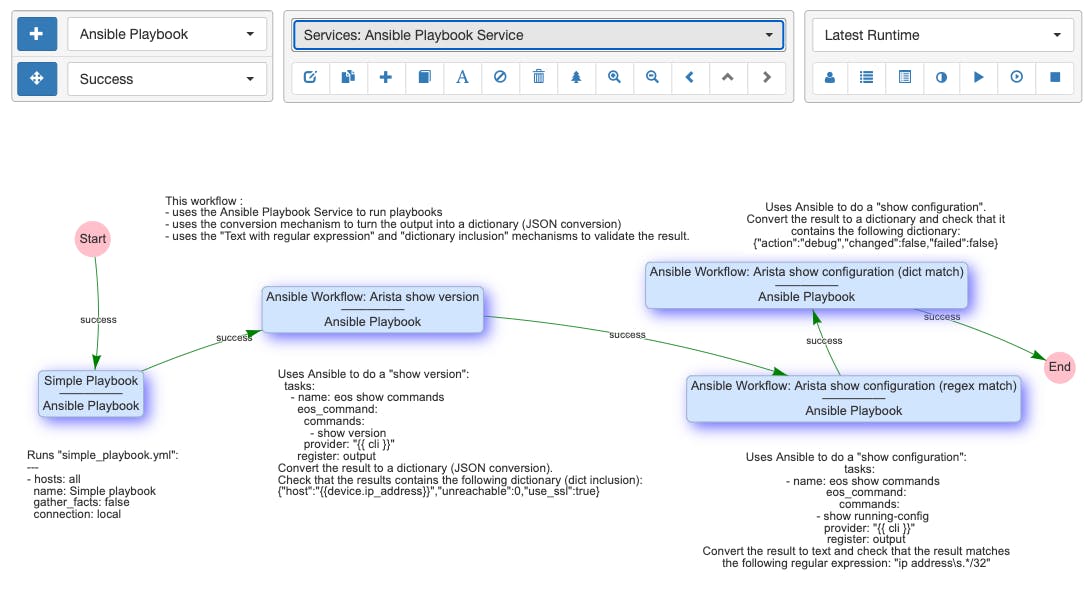Click the tree icon in the toolbar
The image size is (1091, 604).
[576, 77]
